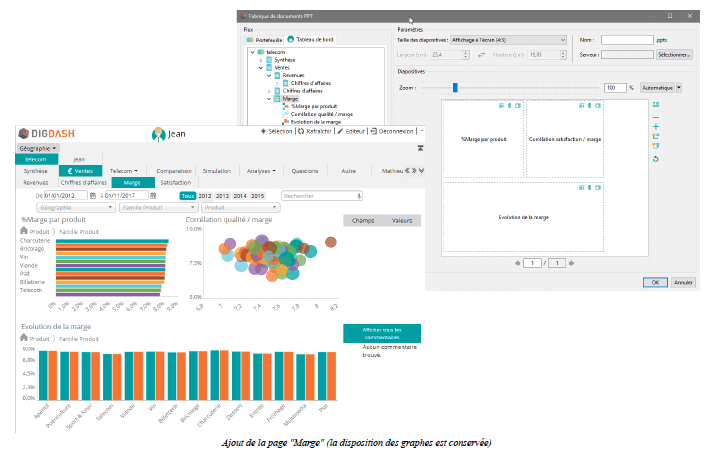Click the DigDash logo
This screenshot has height=459, width=704.
point(47,133)
